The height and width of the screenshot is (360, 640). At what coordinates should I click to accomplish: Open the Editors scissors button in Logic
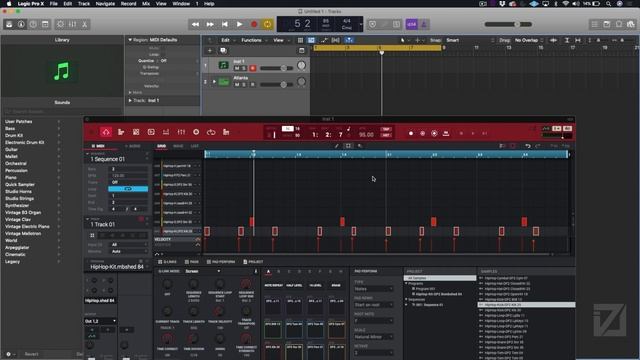tap(84, 24)
